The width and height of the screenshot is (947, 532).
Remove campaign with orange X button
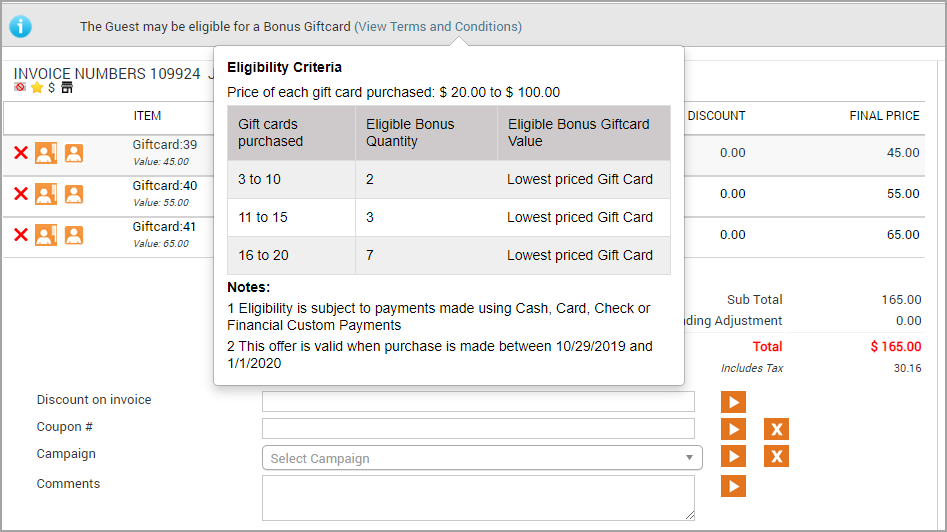pos(776,456)
